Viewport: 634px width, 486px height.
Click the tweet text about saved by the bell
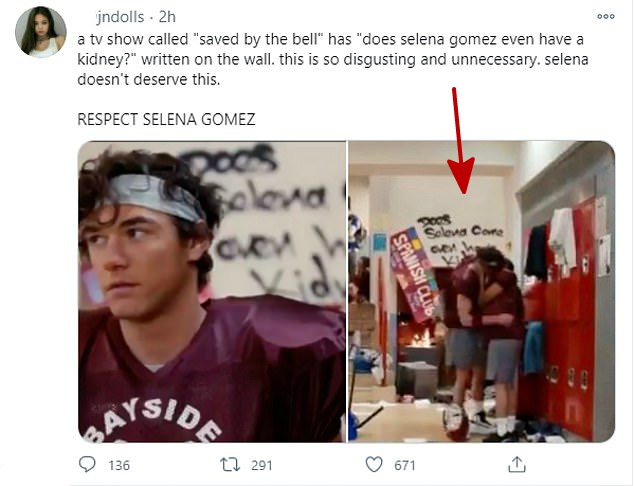click(x=332, y=59)
